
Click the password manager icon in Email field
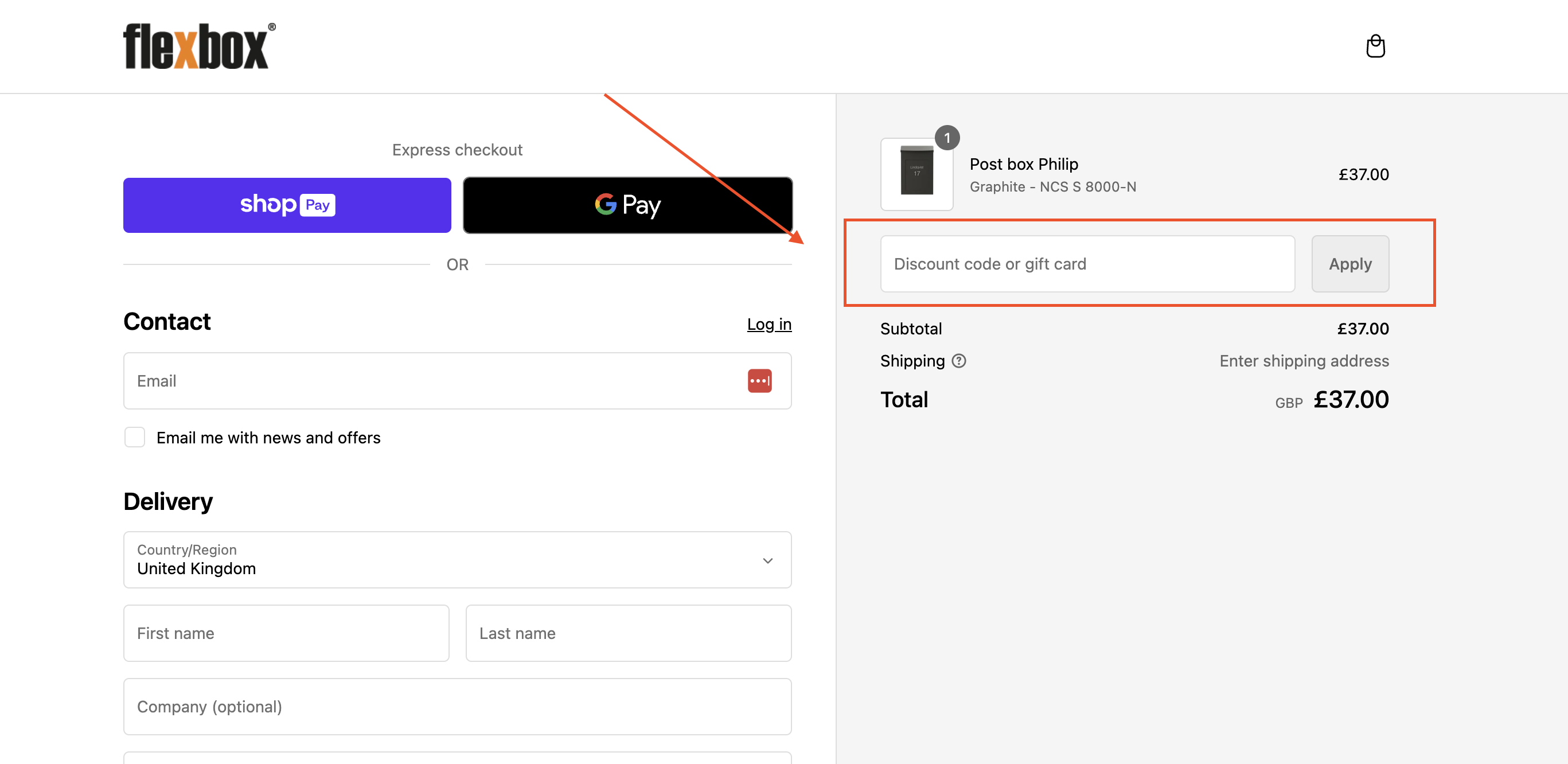[x=759, y=381]
